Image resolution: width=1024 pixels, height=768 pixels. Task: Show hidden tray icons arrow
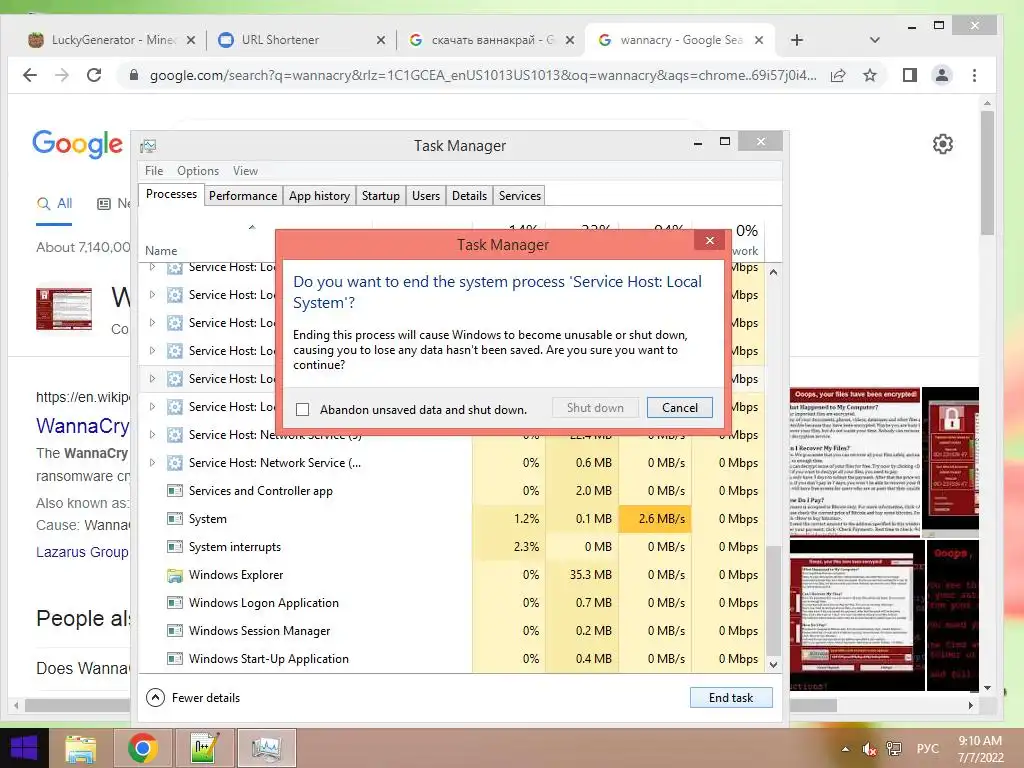tap(846, 749)
